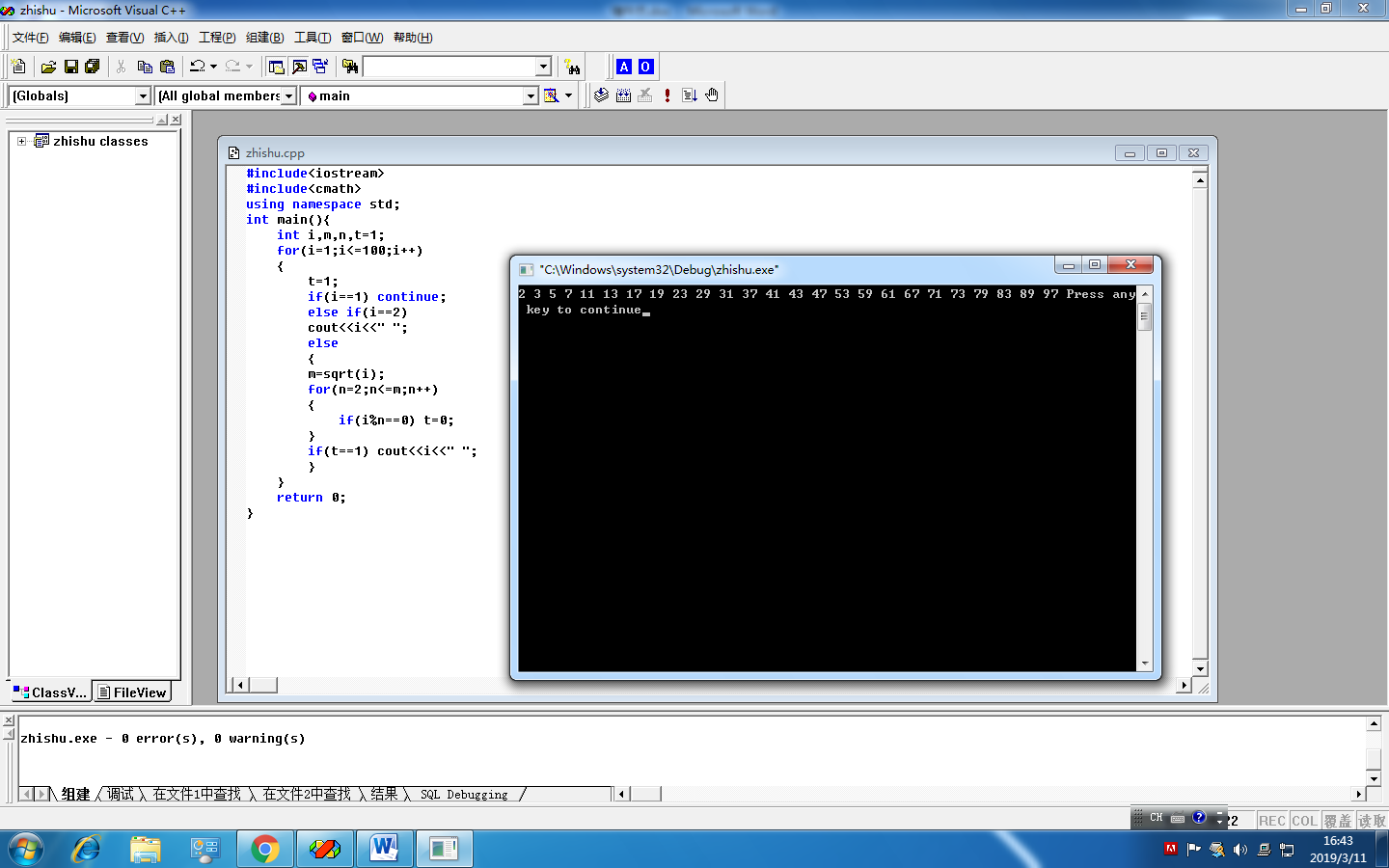This screenshot has width=1389, height=868.
Task: Switch to the 调试 output tab
Action: tap(121, 794)
